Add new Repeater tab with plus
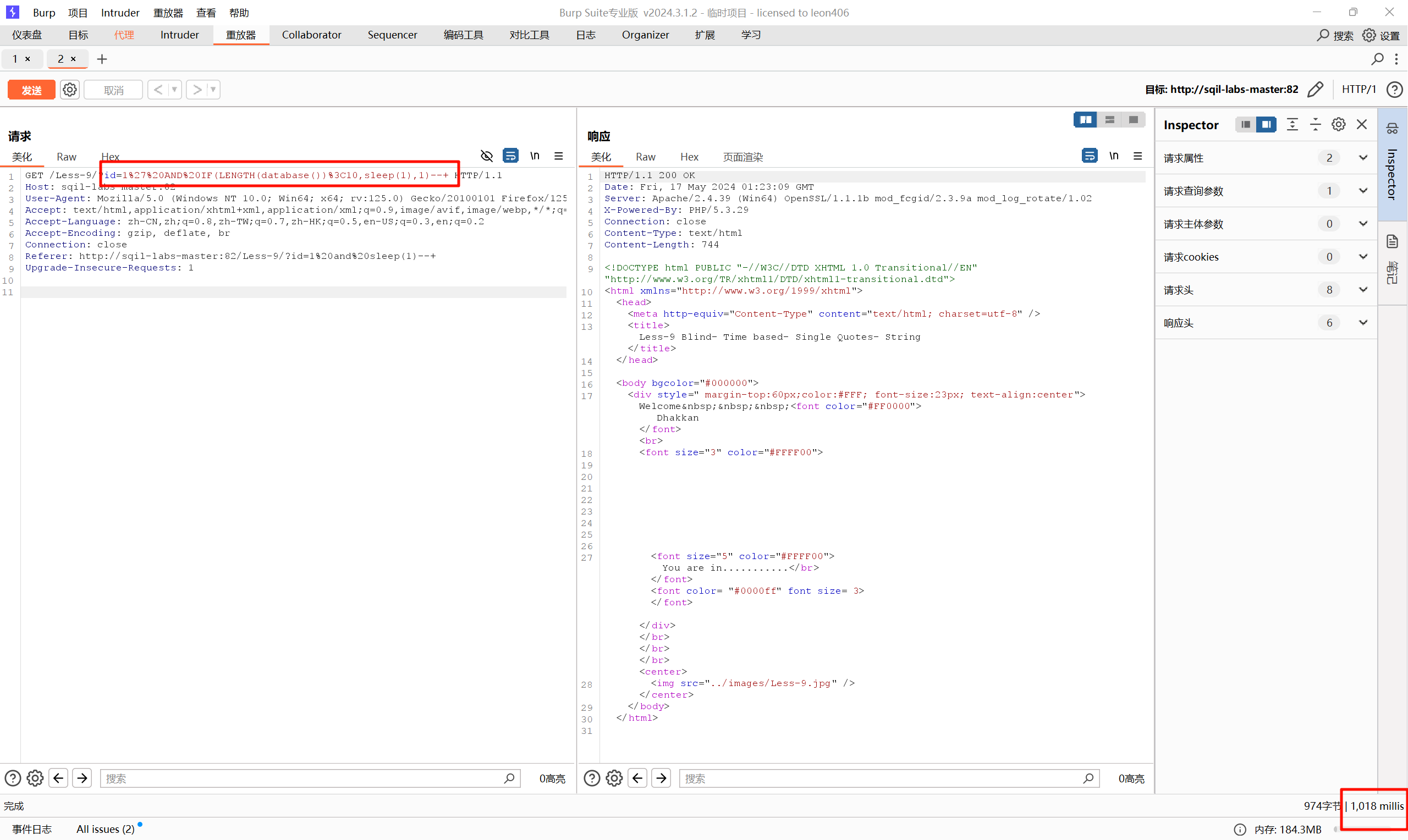 [102, 59]
